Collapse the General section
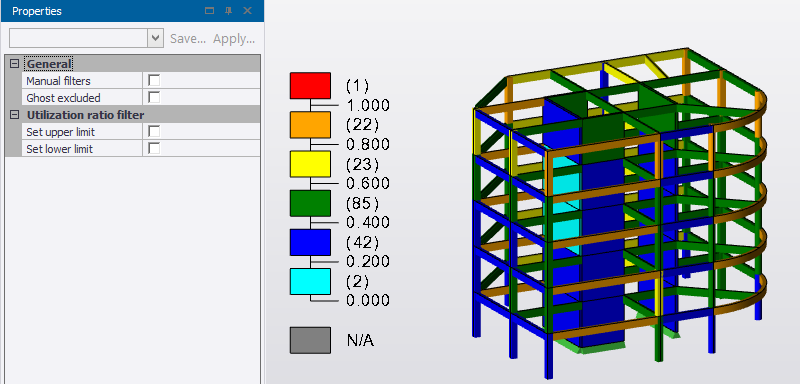800x384 pixels. (14, 64)
